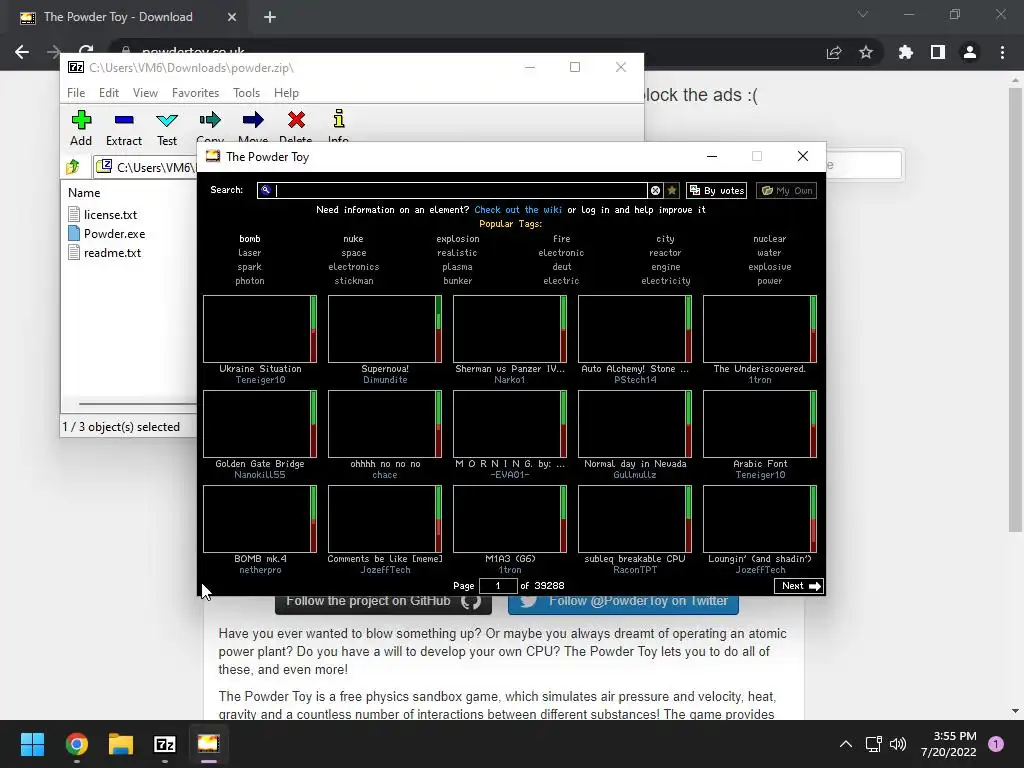Toggle sorting By votes

click(716, 190)
